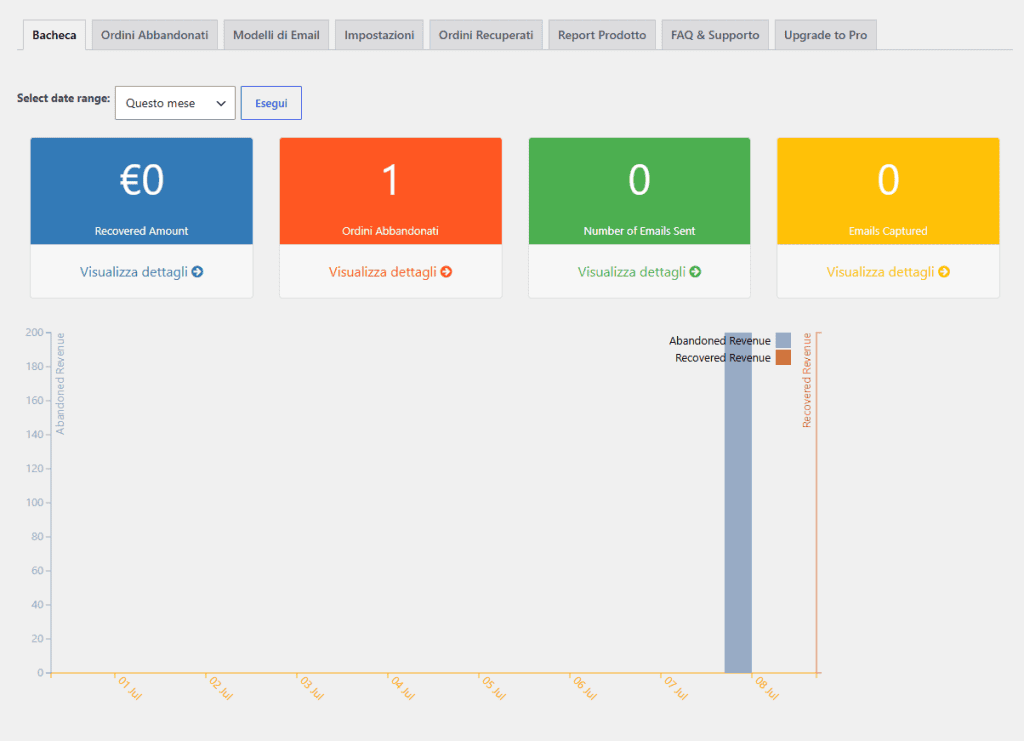This screenshot has height=741, width=1024.
Task: Open the Questo mese date range dropdown
Action: pos(175,103)
